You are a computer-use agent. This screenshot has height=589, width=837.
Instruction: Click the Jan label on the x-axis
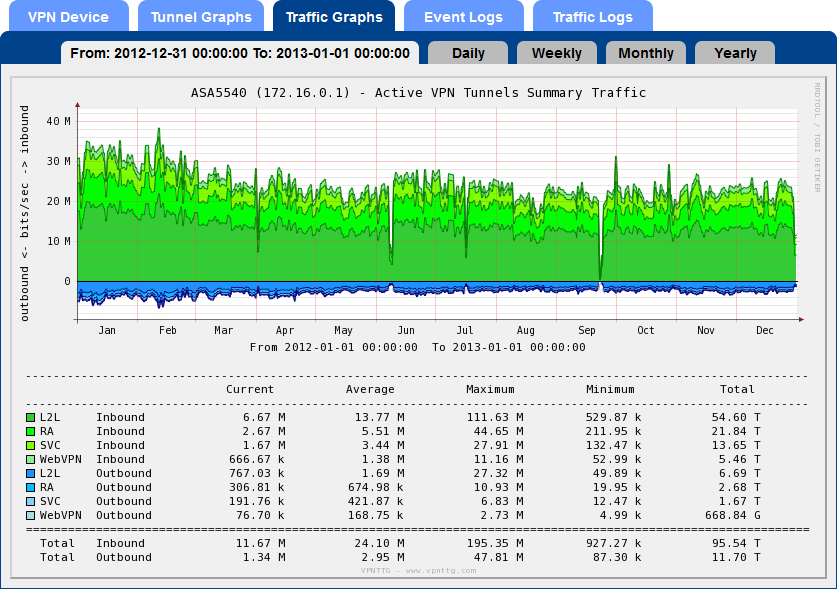pyautogui.click(x=107, y=330)
